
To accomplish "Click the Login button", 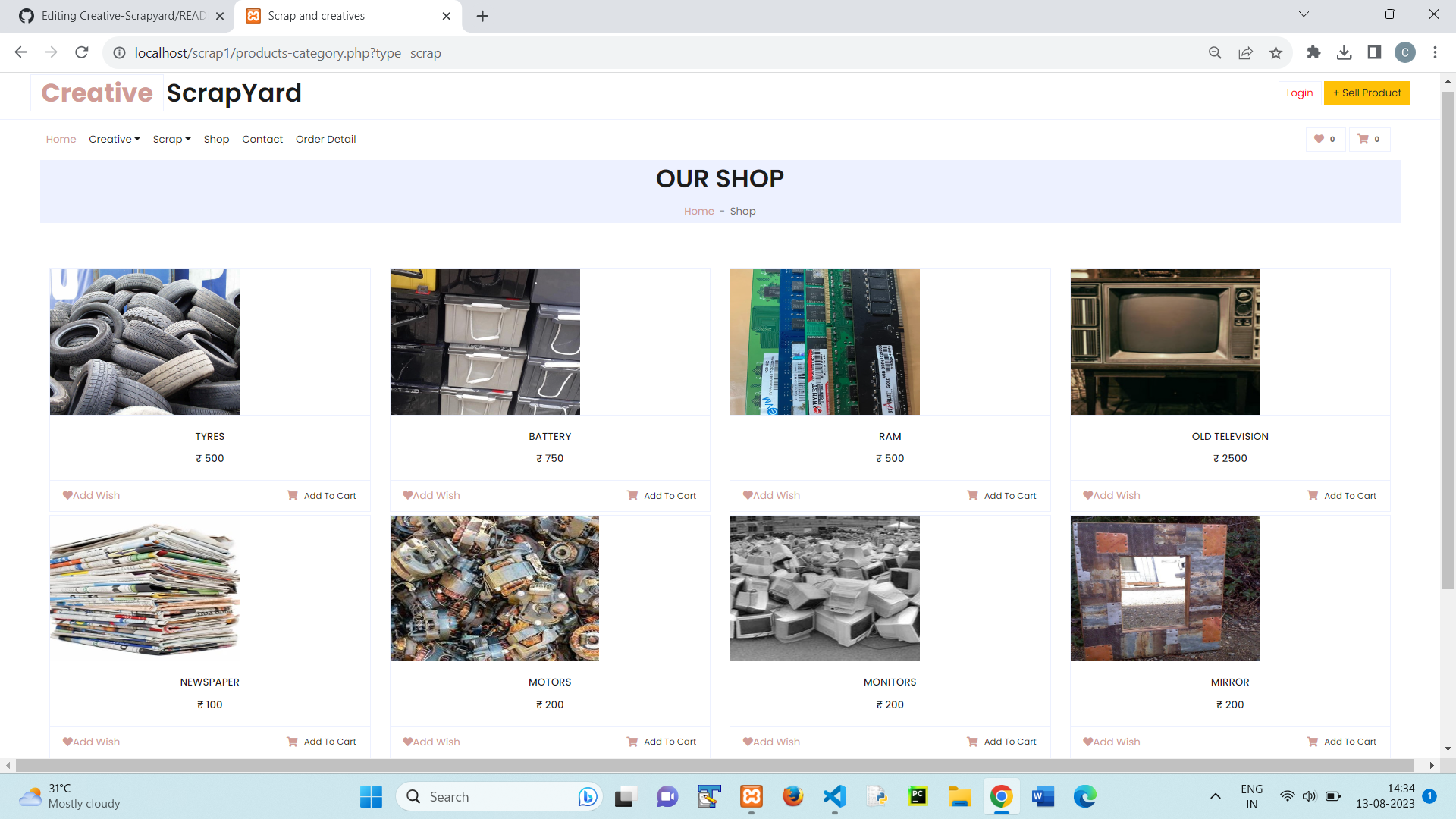I will click(1298, 93).
